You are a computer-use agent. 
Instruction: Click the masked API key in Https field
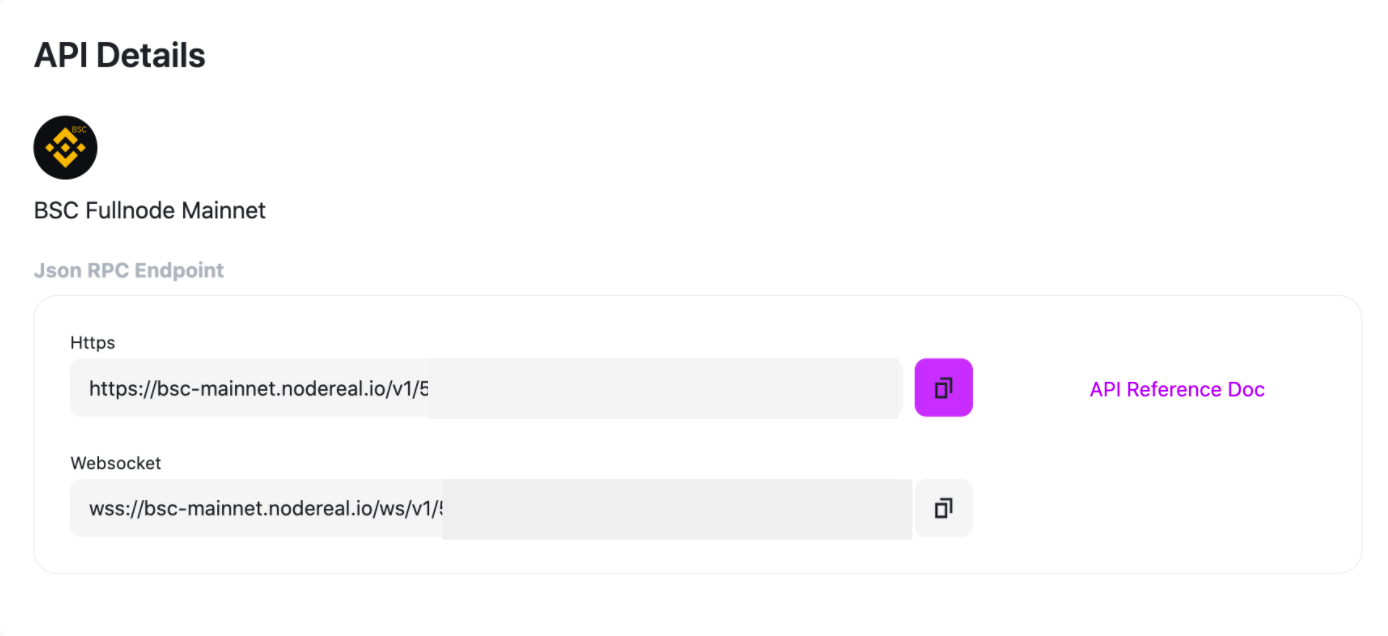664,388
